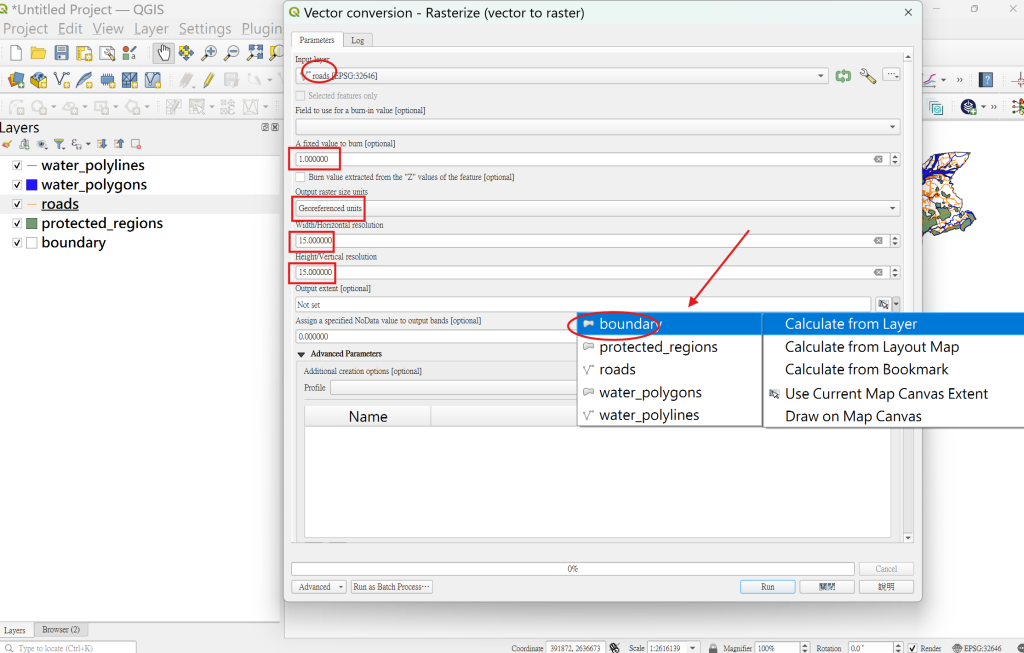Click the New SpatiaLite Layer icon
The image size is (1024, 653).
(84, 80)
